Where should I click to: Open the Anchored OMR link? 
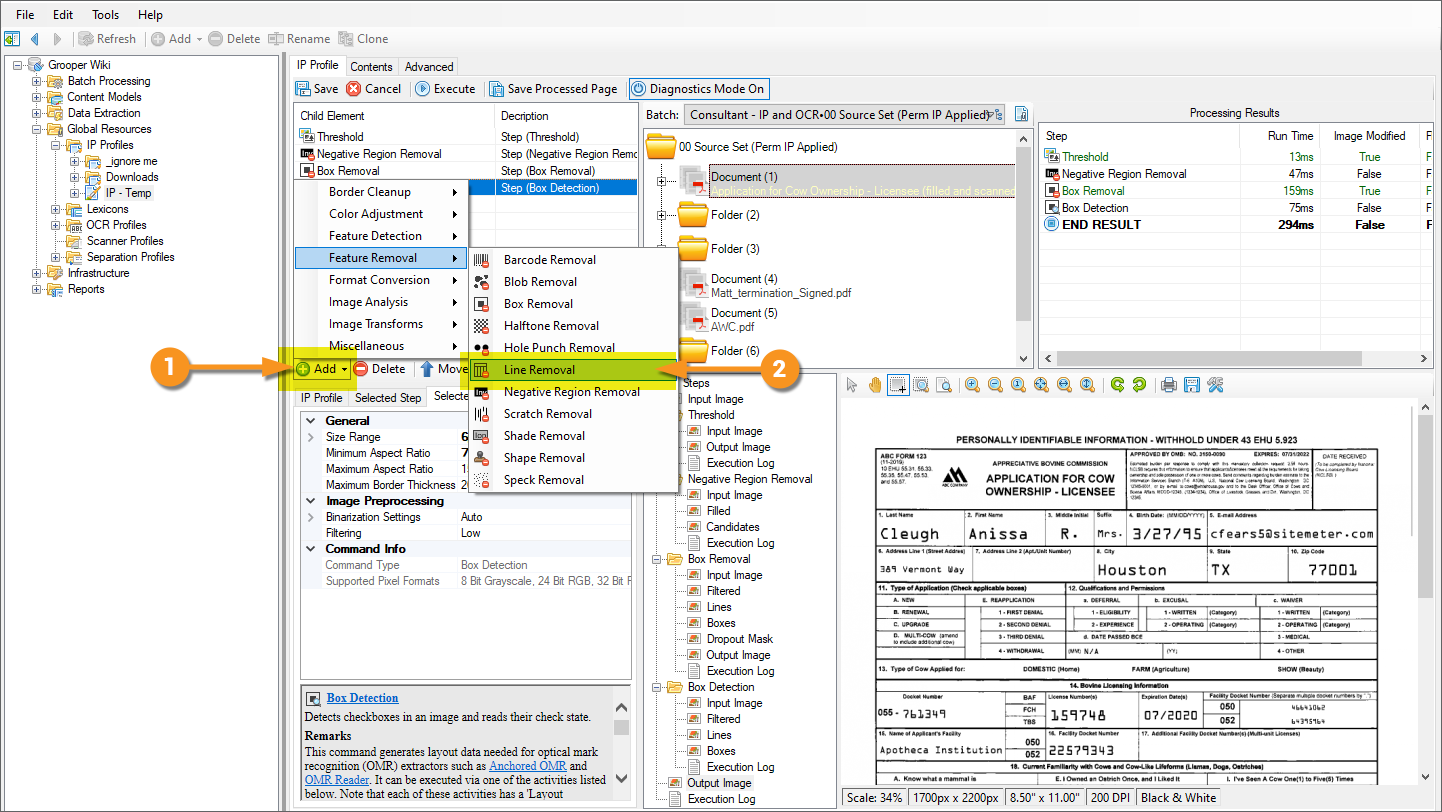pyautogui.click(x=530, y=766)
